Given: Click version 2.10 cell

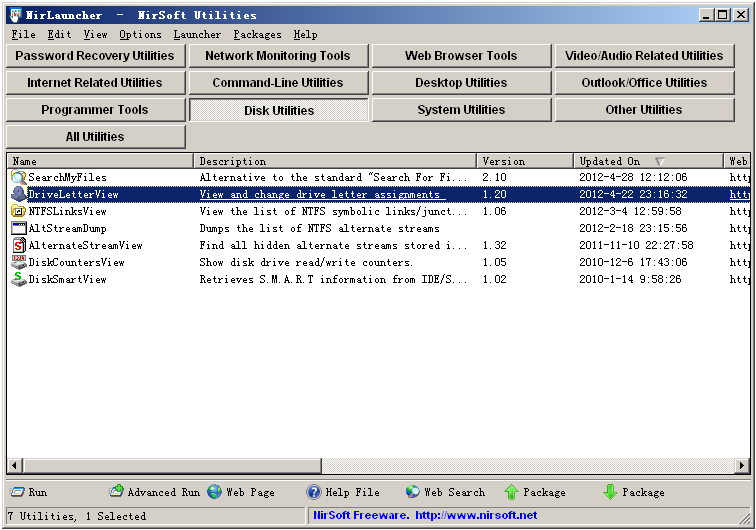Looking at the screenshot, I should (495, 177).
